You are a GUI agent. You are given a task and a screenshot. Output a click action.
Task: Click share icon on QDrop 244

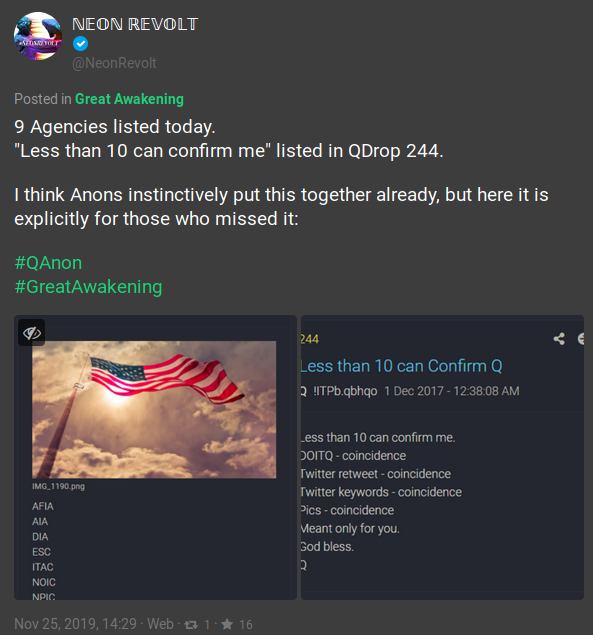point(559,339)
